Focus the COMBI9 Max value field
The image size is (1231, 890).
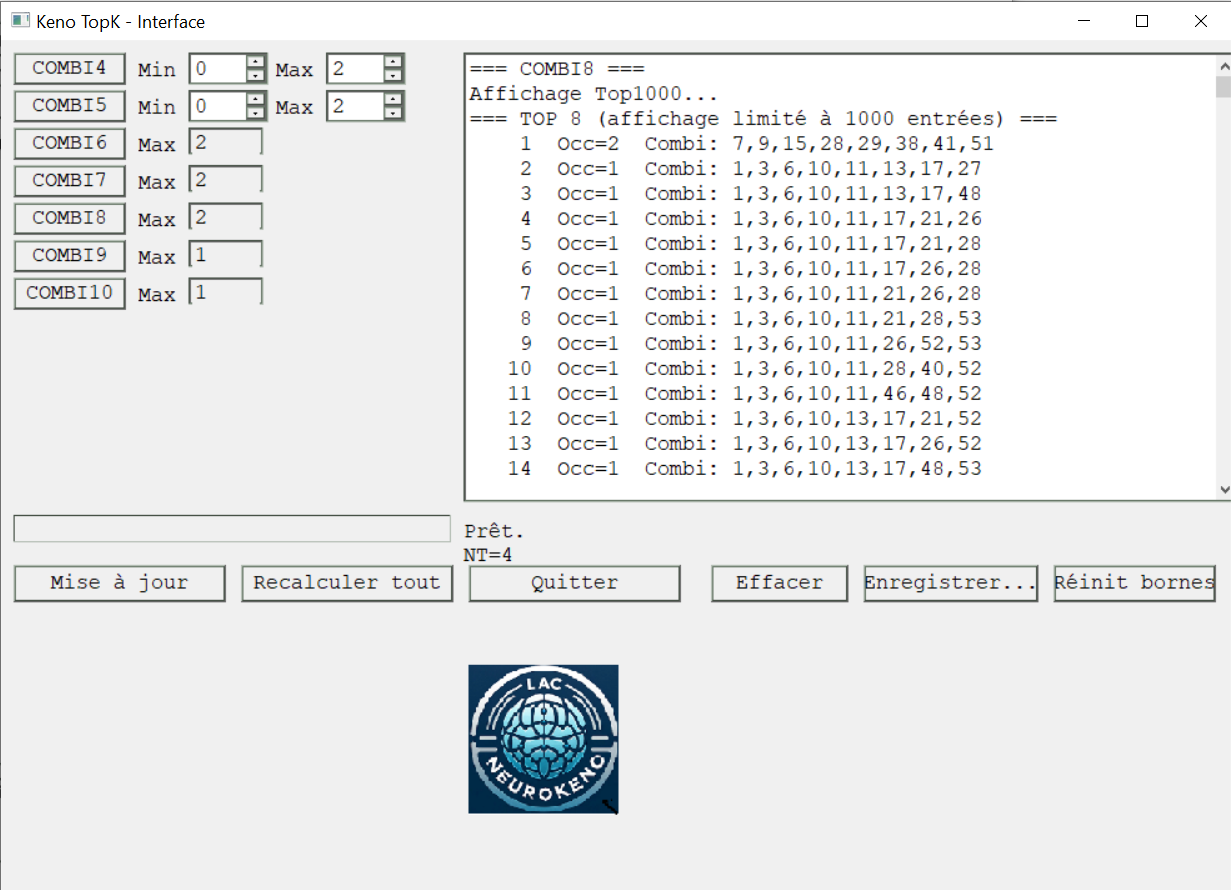tap(226, 256)
